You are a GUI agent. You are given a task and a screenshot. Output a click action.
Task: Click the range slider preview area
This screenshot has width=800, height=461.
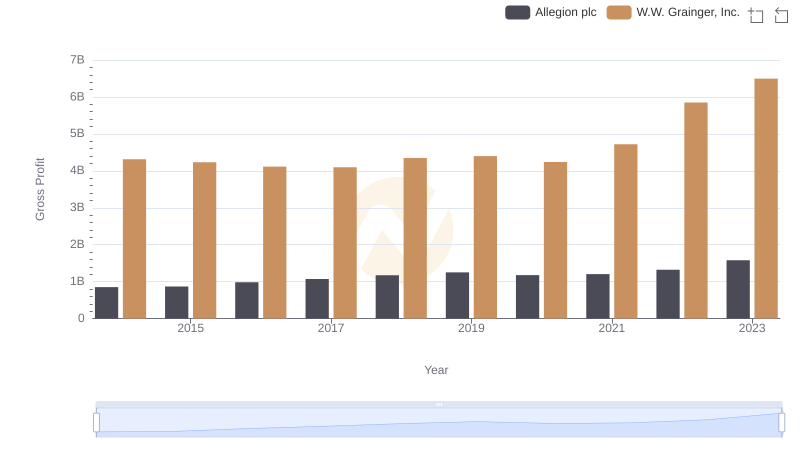click(439, 422)
